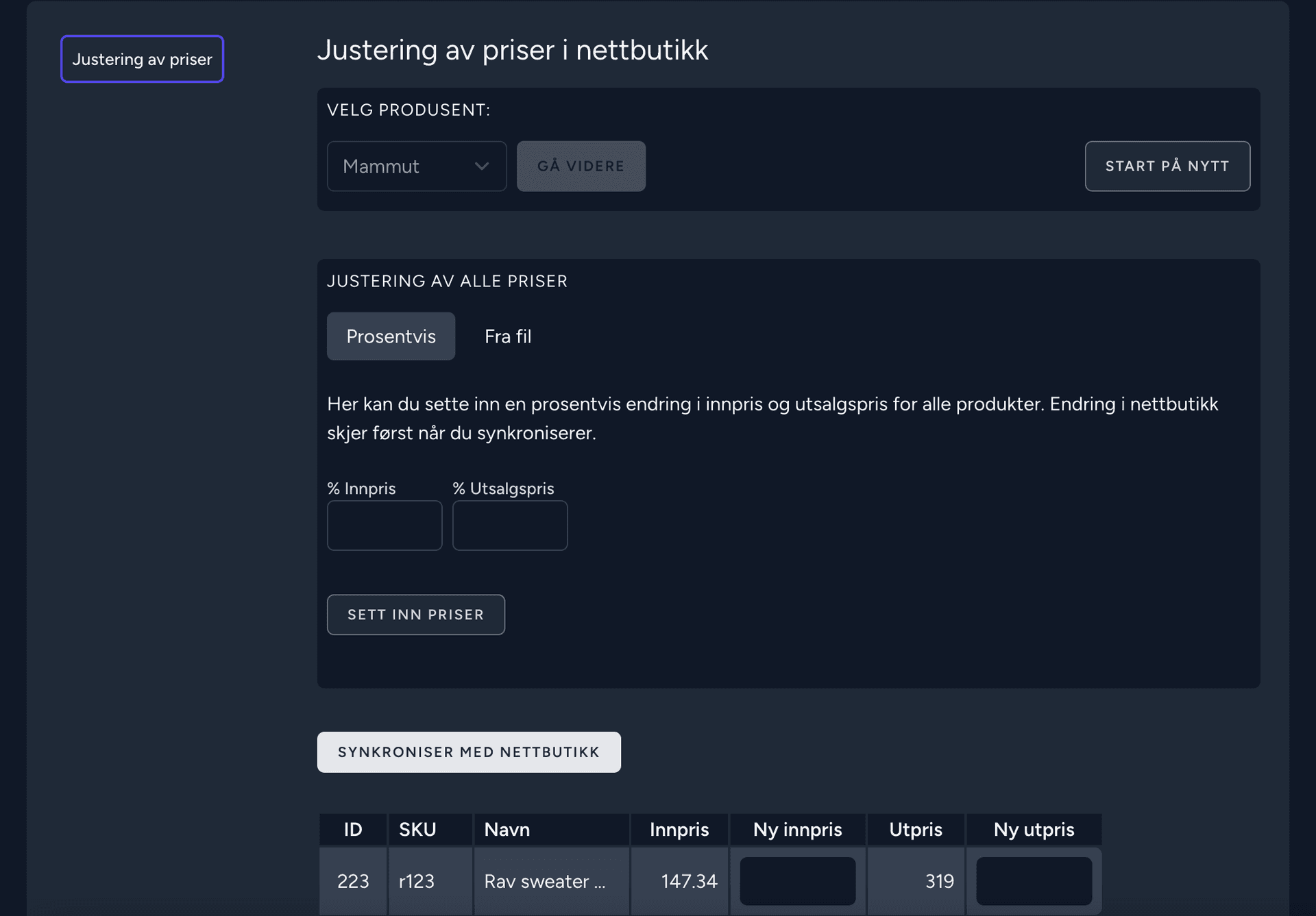Open Justering av priser sidebar item
The height and width of the screenshot is (916, 1316).
tap(142, 59)
